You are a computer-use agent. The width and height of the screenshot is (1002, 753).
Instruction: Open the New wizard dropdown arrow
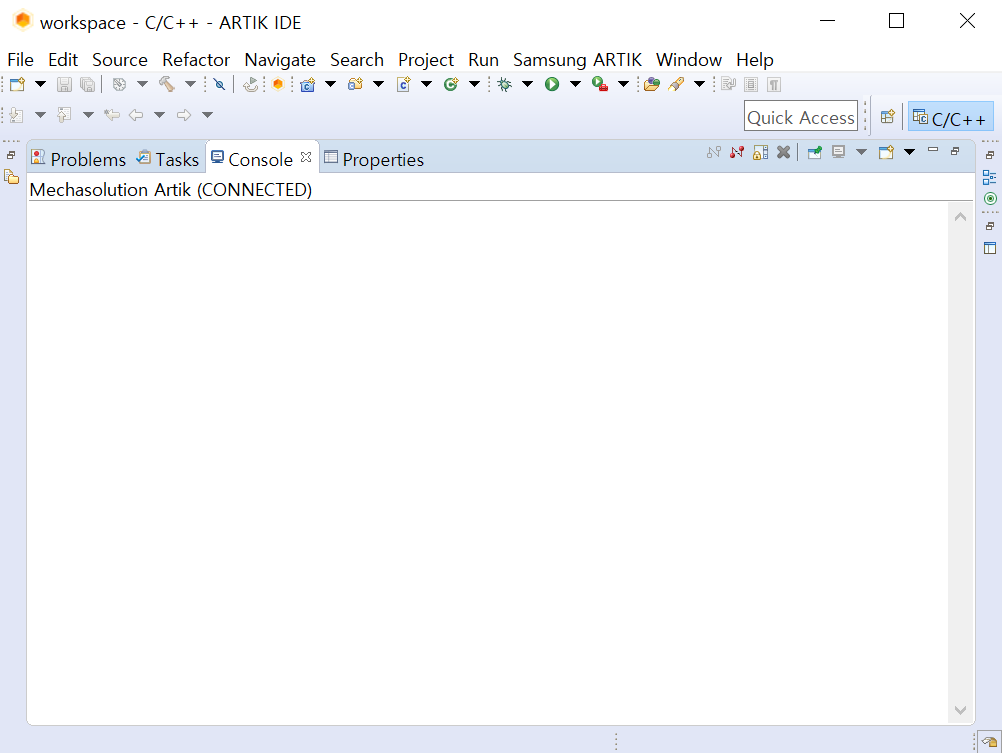point(40,84)
